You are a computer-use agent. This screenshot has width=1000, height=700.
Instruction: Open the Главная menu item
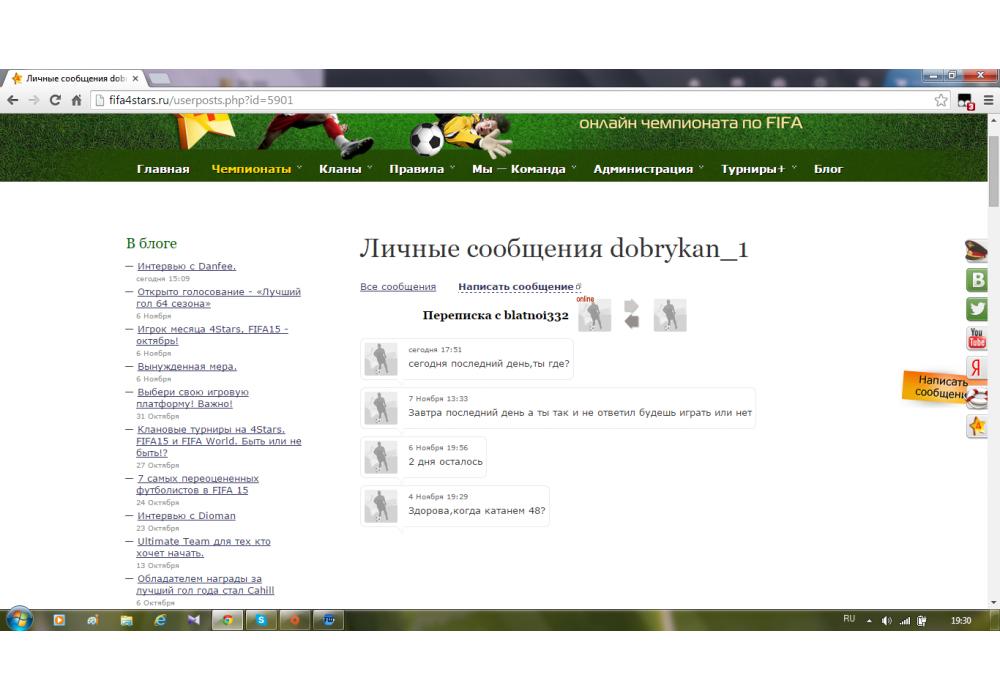point(163,169)
